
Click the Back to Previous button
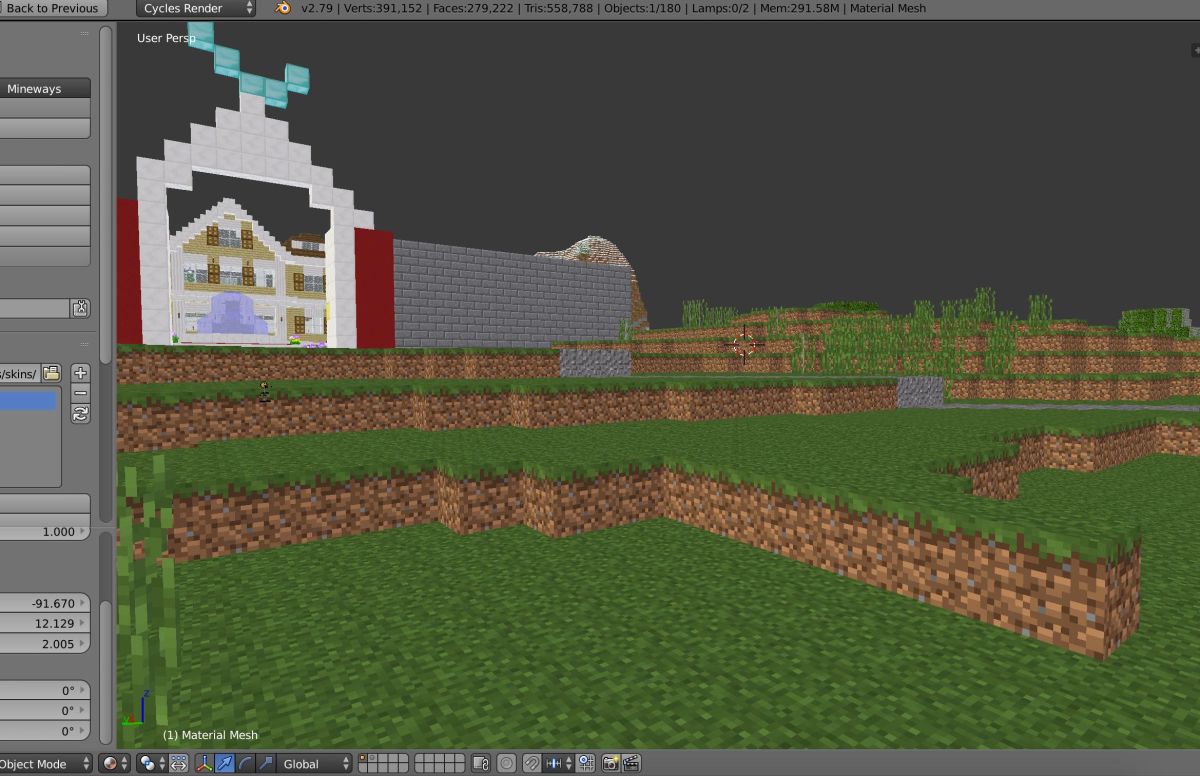click(53, 8)
